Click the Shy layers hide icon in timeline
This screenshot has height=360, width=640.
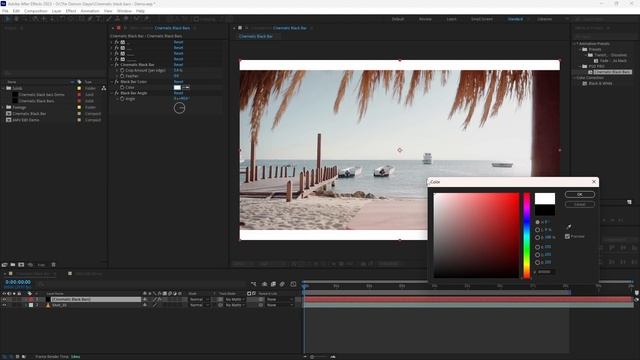pyautogui.click(x=264, y=284)
